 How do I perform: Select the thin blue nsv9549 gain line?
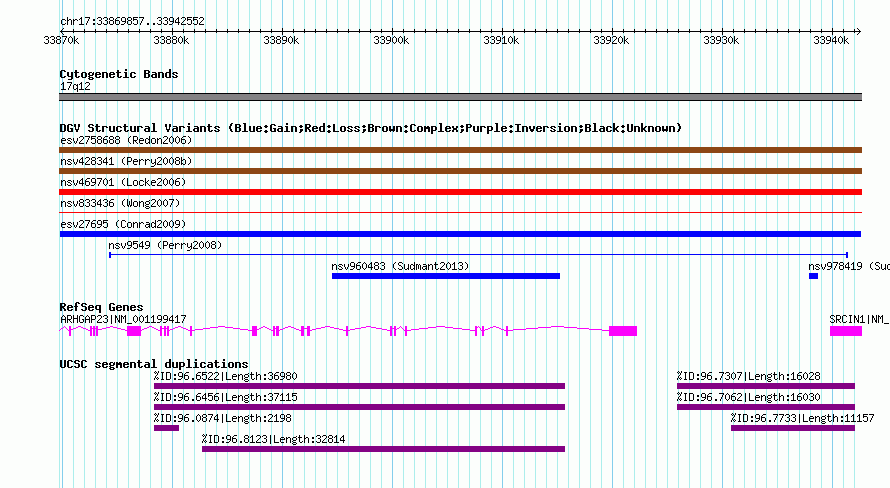(478, 255)
